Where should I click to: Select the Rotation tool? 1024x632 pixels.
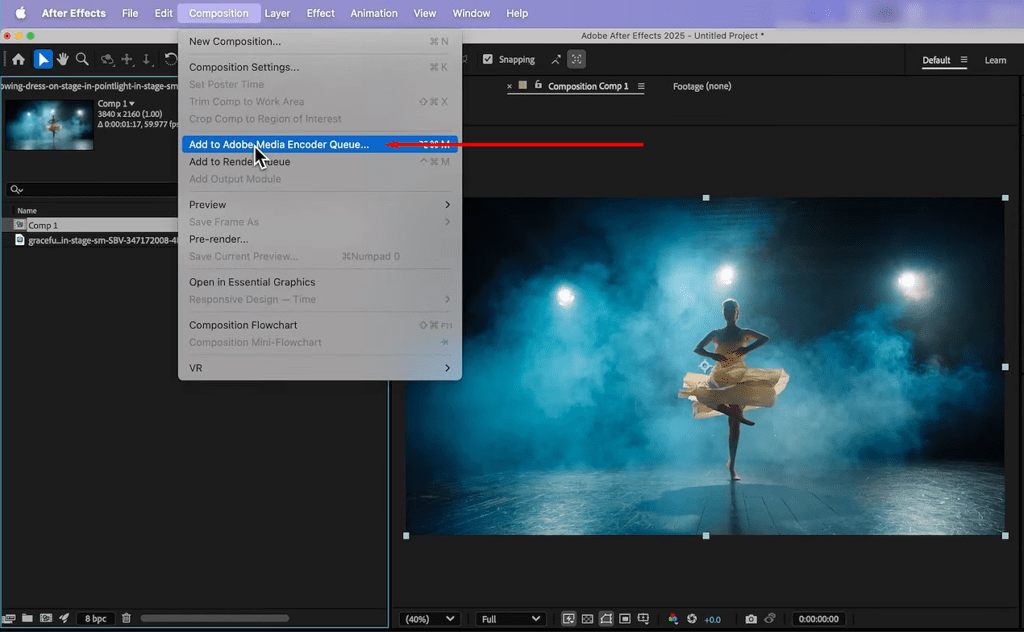pos(170,59)
